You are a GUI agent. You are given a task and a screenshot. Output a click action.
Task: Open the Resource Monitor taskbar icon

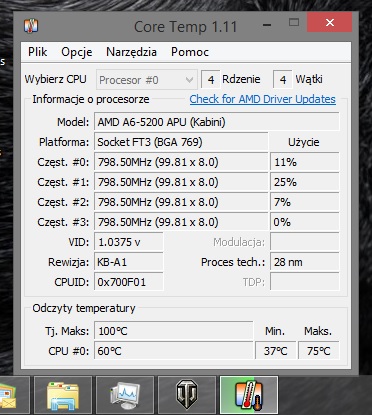click(x=125, y=395)
